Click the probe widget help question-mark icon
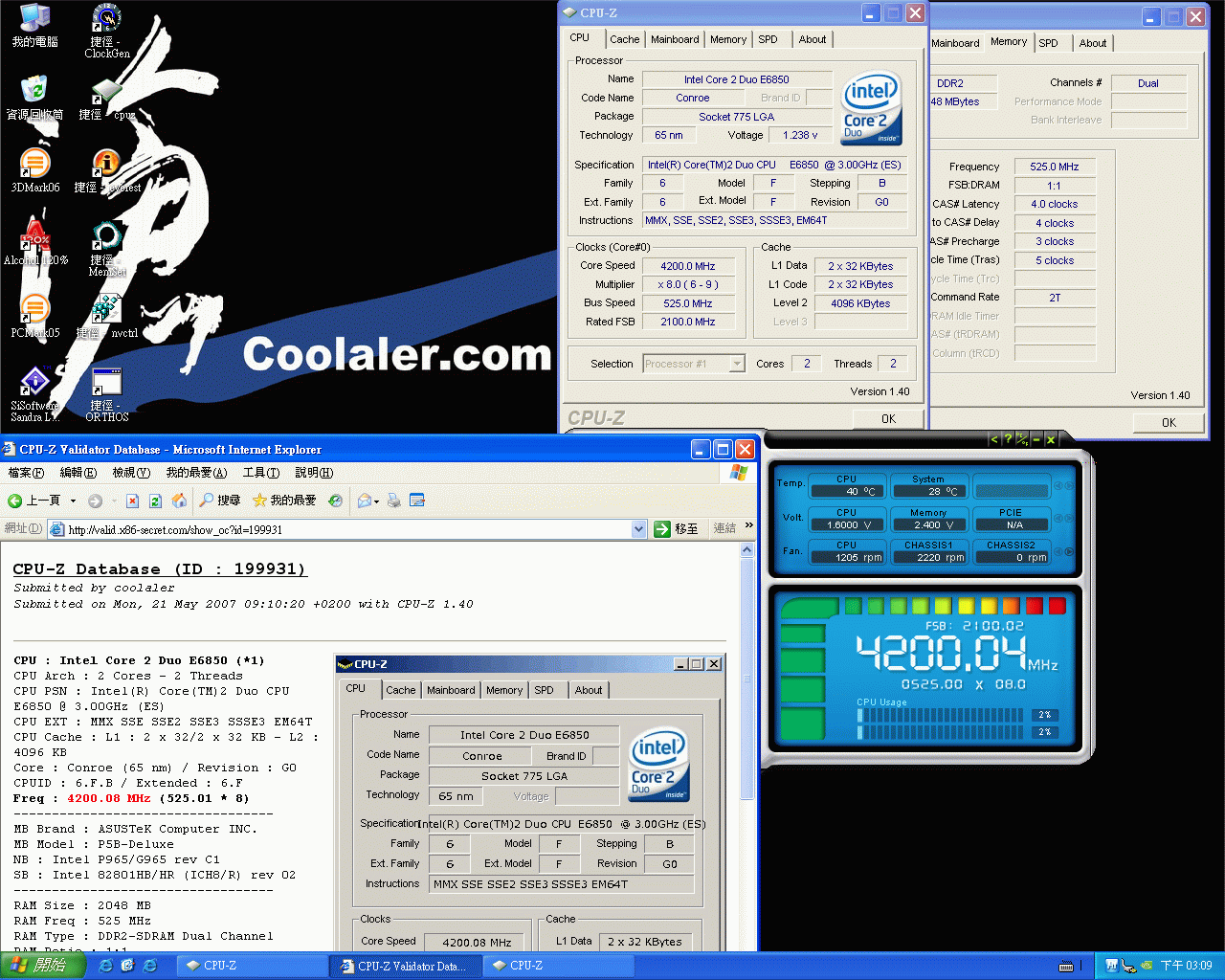The image size is (1225, 980). [1008, 439]
